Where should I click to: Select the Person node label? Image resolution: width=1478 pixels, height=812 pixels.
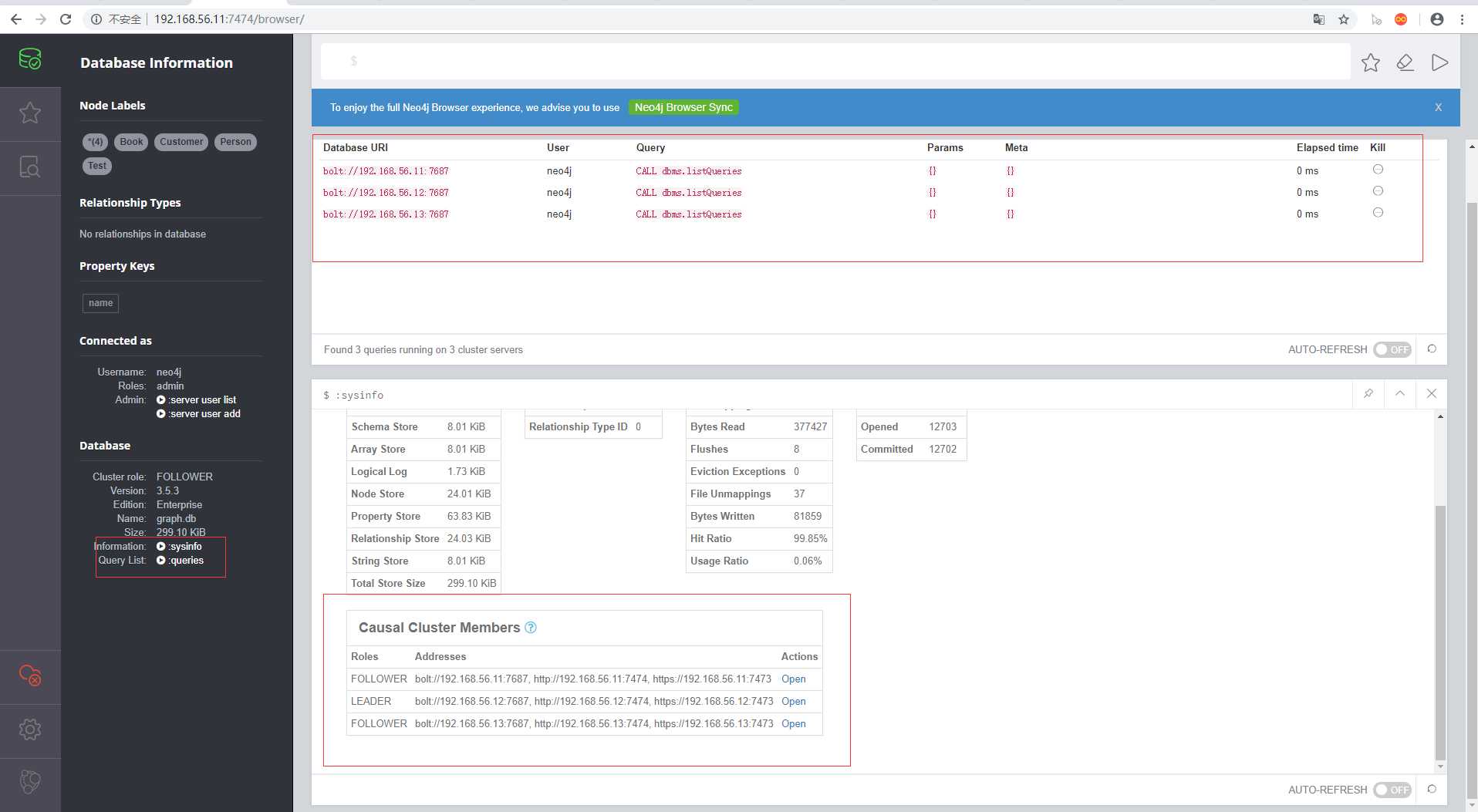[235, 142]
